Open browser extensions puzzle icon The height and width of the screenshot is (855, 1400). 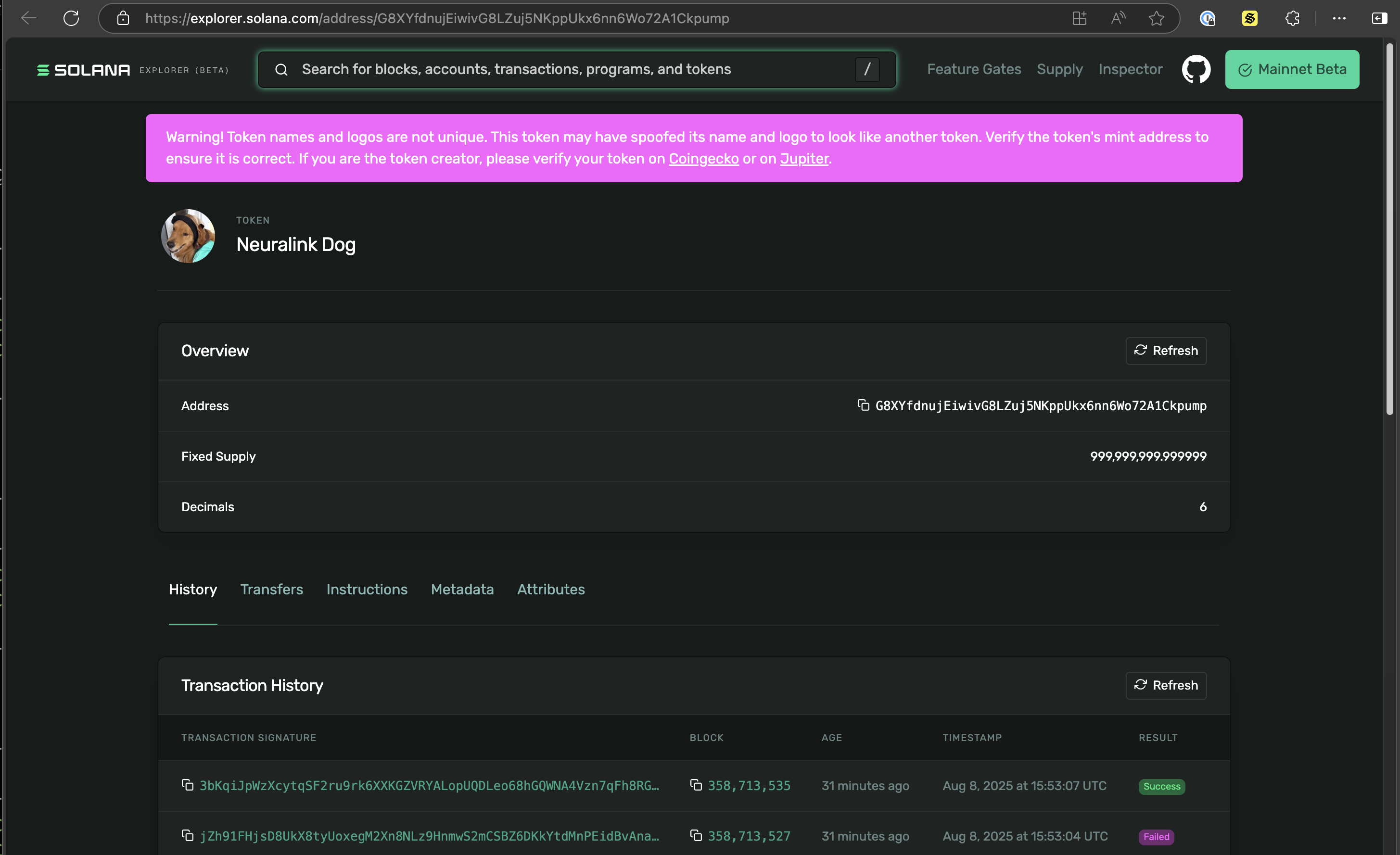pyautogui.click(x=1292, y=18)
